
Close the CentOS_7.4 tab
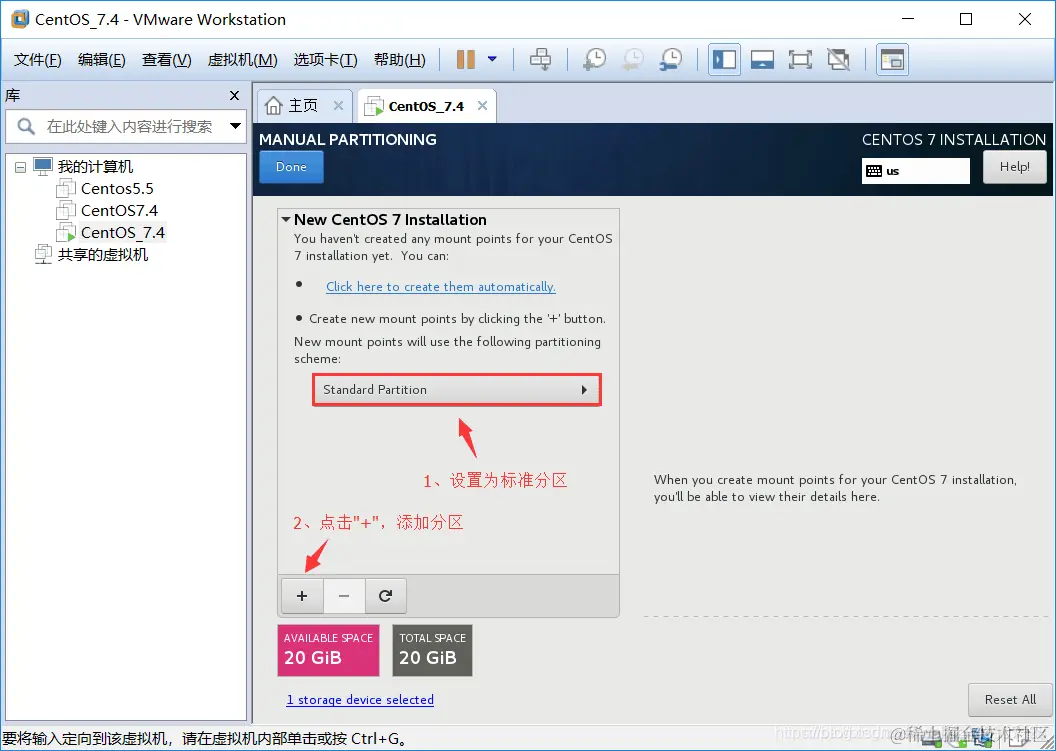click(482, 106)
